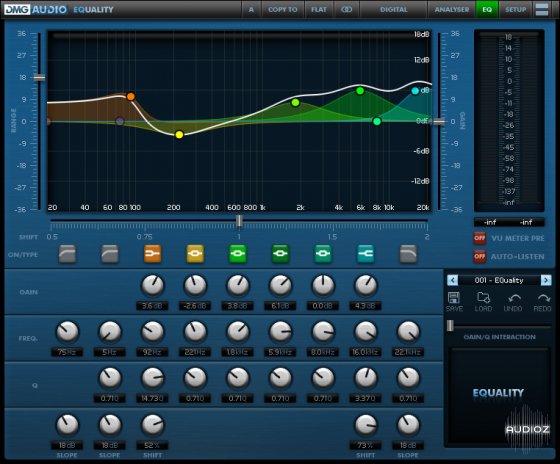Click the frequency knob showing 16.0kHz
560x464 pixels.
[x=366, y=332]
